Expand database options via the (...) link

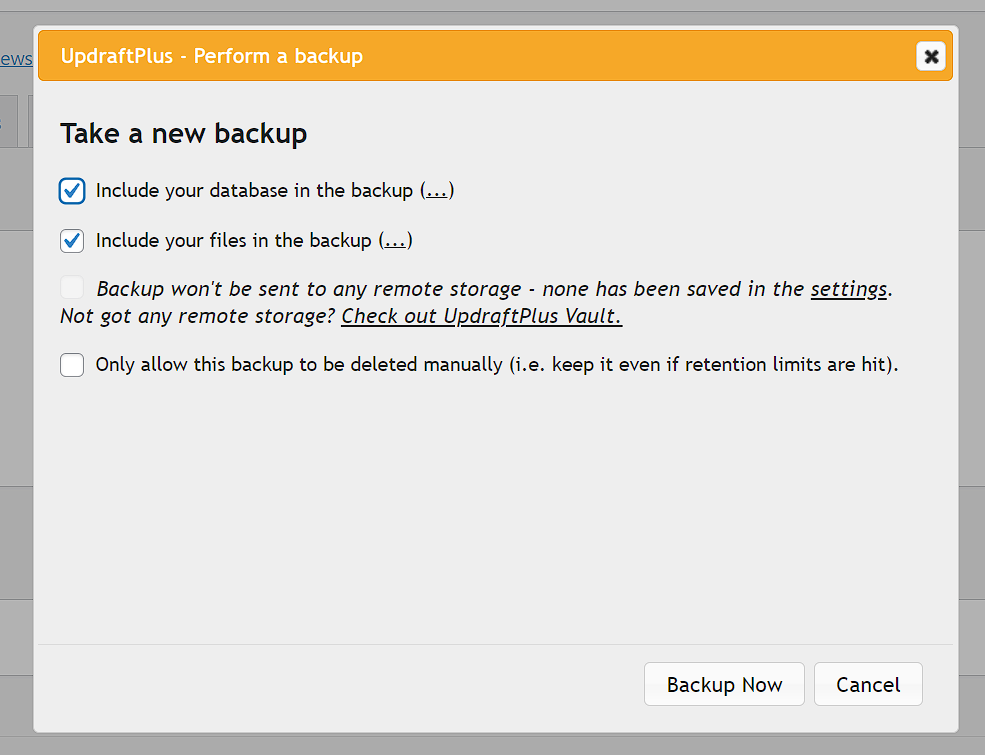point(437,191)
